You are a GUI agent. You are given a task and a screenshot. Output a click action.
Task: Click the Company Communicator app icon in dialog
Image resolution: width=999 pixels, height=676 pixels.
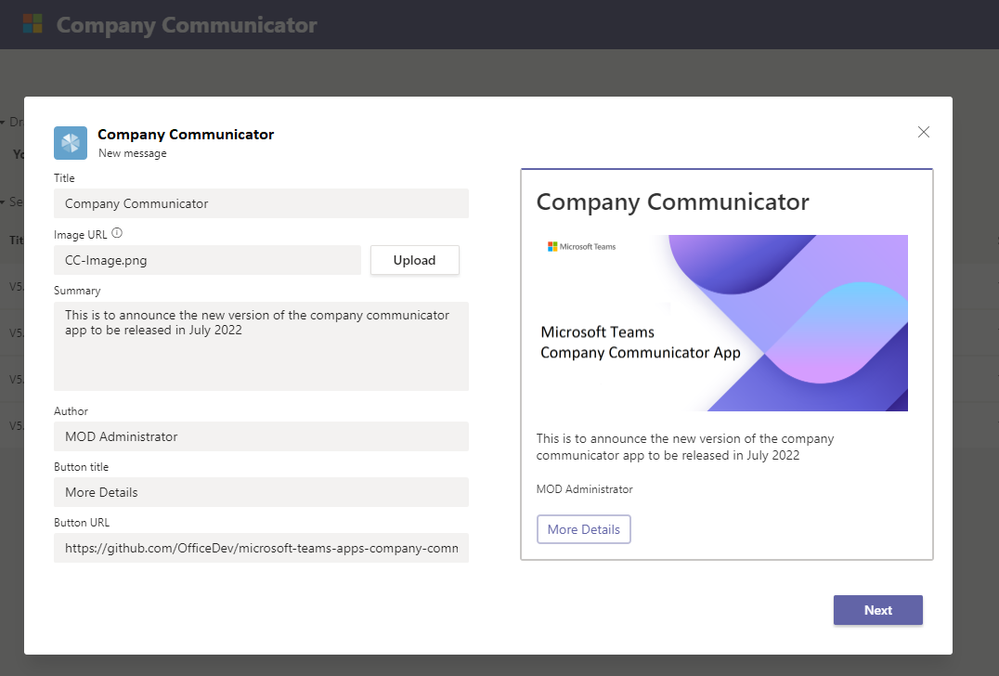(70, 143)
